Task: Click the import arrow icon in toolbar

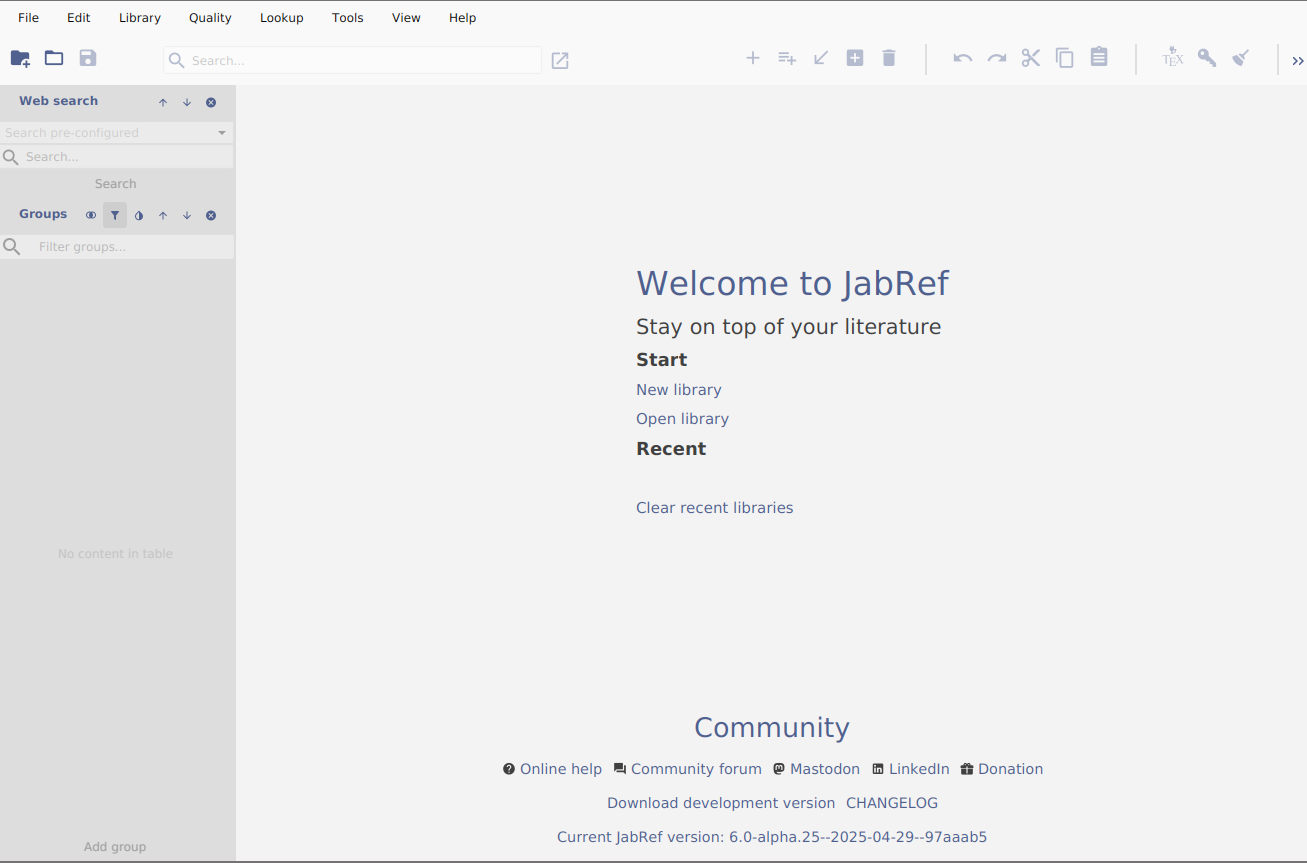Action: 821,58
